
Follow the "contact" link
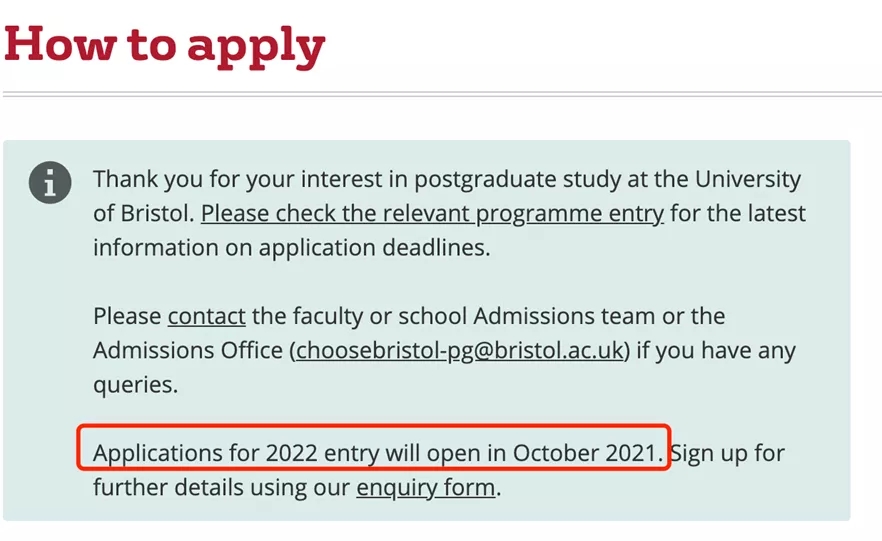(x=206, y=316)
